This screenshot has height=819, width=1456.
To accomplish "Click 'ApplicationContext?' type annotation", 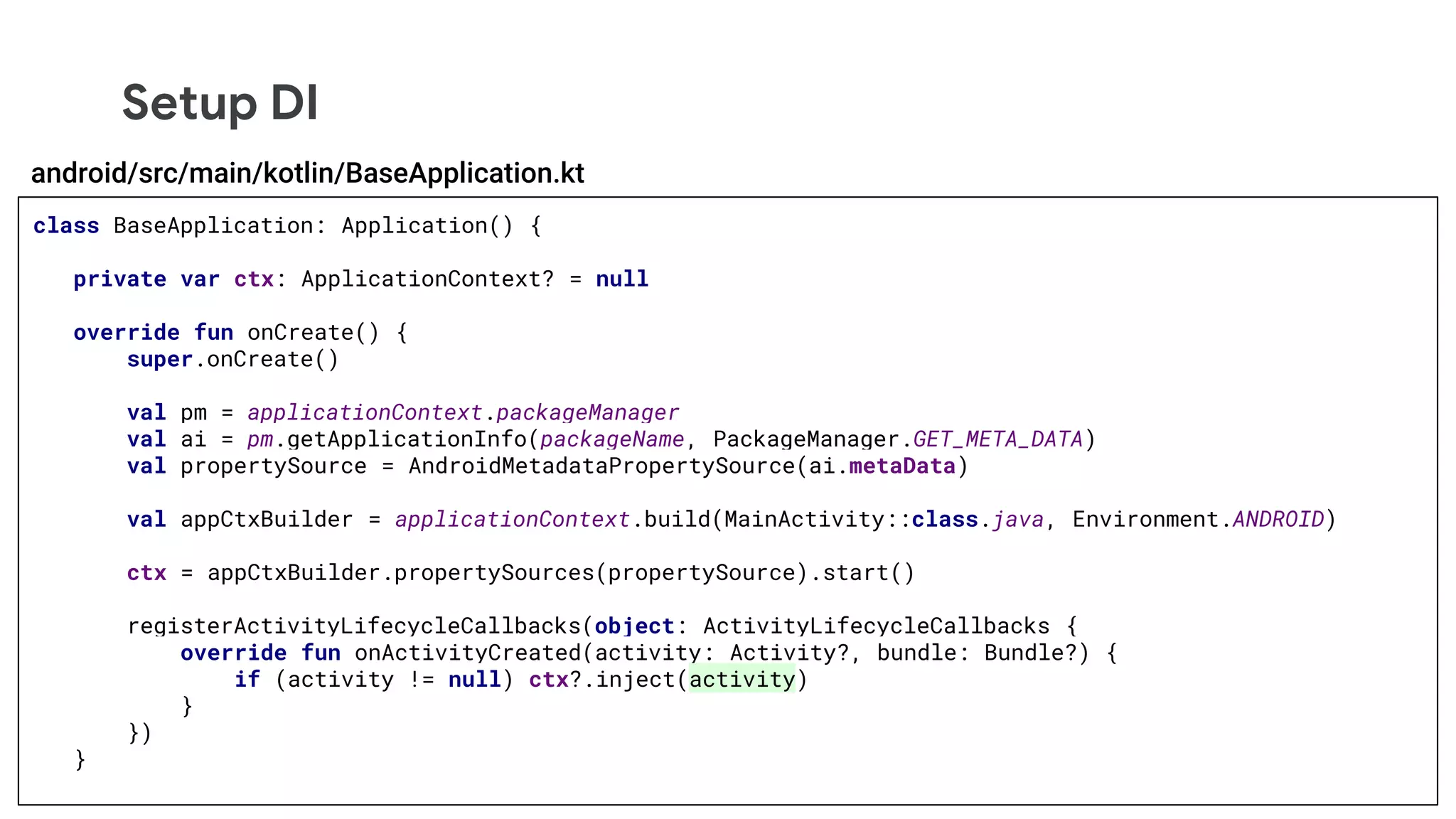I will 427,279.
